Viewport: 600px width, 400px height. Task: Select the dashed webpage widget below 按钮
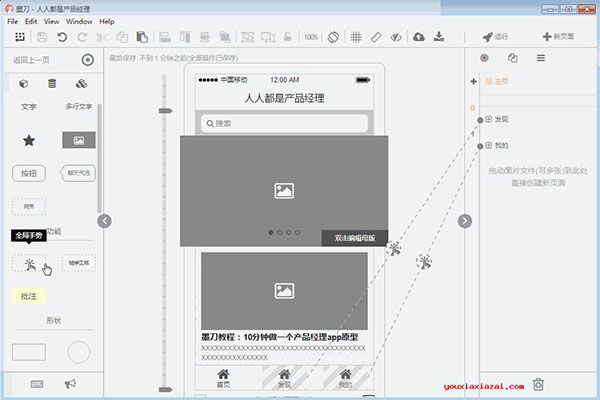coord(29,207)
